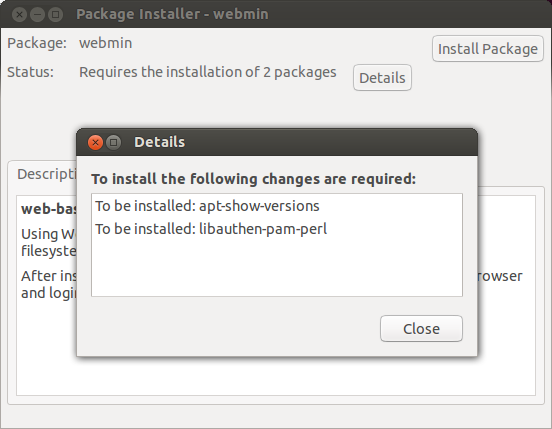This screenshot has width=552, height=429.
Task: Click the 'Package:' label
Action: pos(37,43)
